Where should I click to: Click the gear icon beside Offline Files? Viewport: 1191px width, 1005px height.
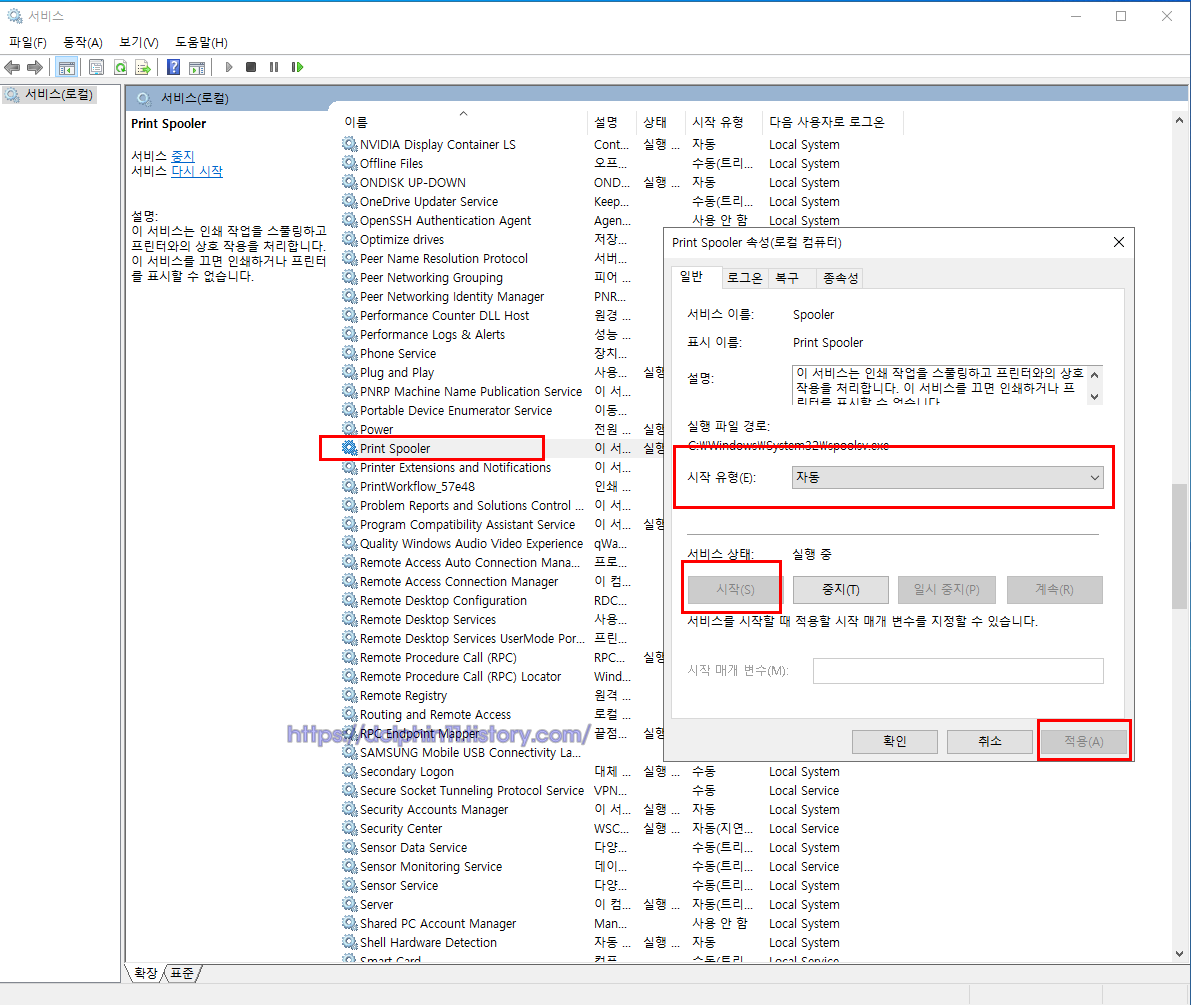click(349, 163)
